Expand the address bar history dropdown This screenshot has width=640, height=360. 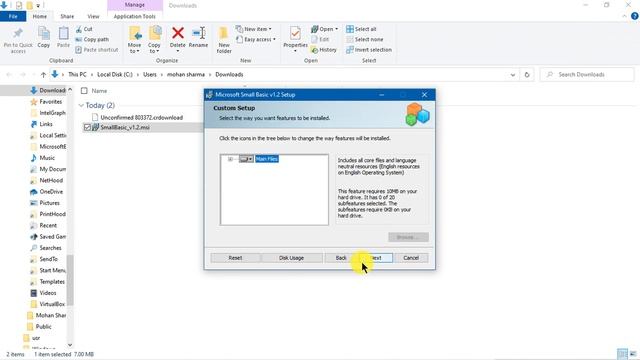tap(513, 75)
